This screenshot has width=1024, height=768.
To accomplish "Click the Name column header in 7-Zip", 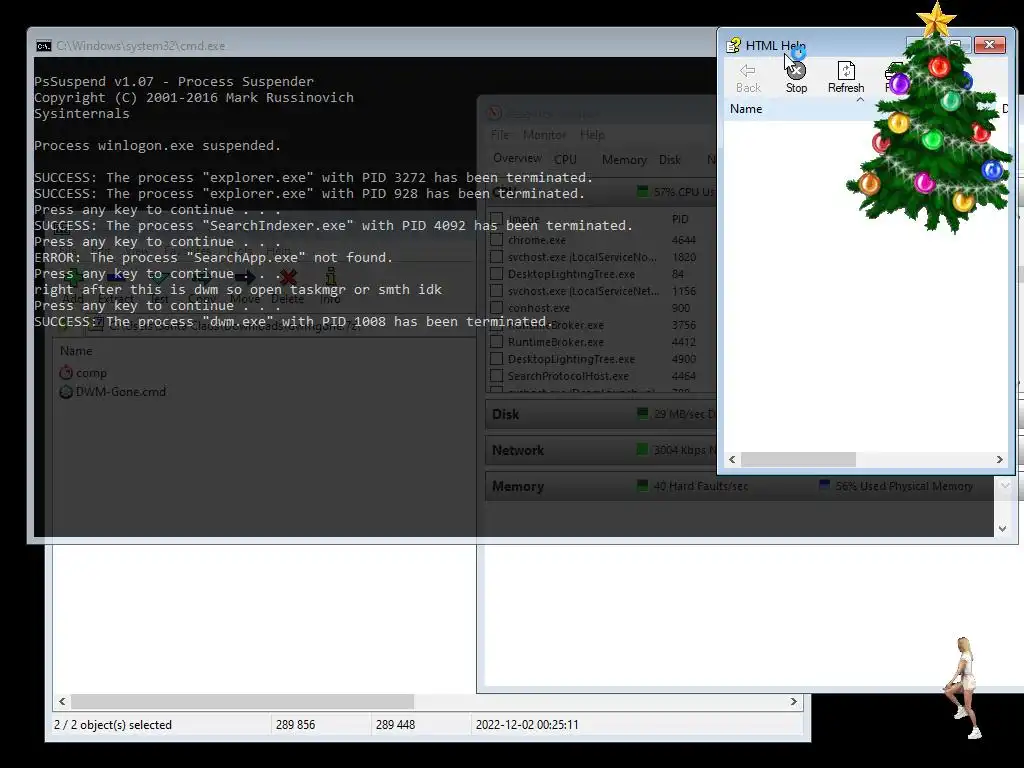I will click(76, 351).
